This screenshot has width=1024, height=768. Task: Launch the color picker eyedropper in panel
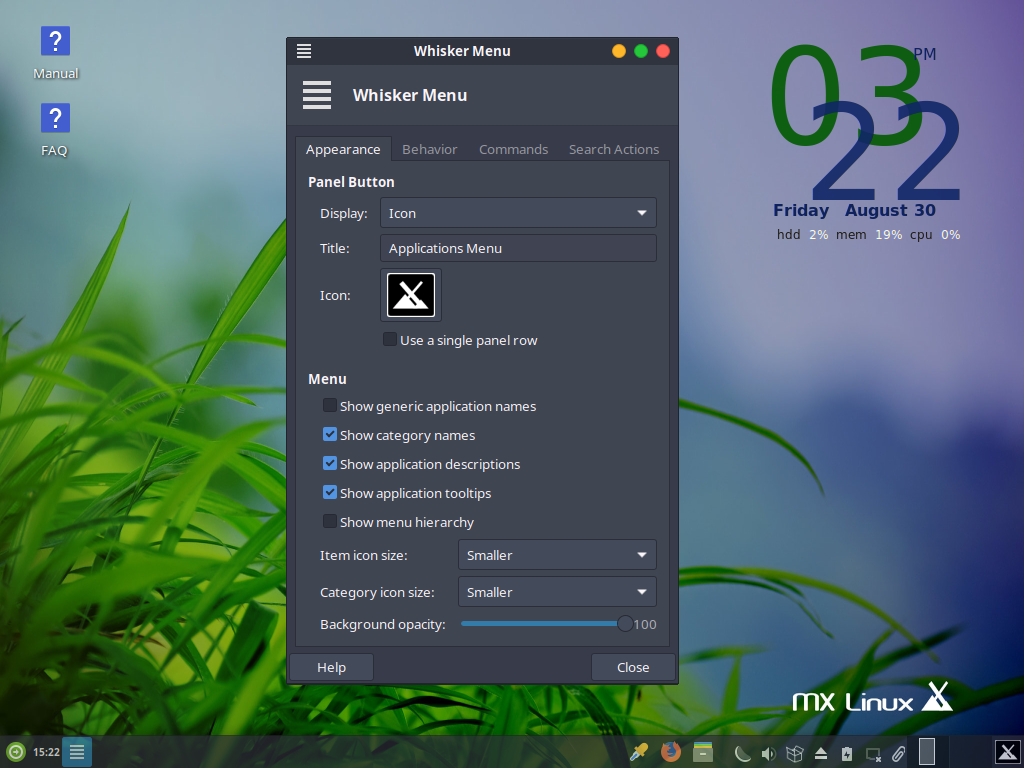[x=638, y=752]
